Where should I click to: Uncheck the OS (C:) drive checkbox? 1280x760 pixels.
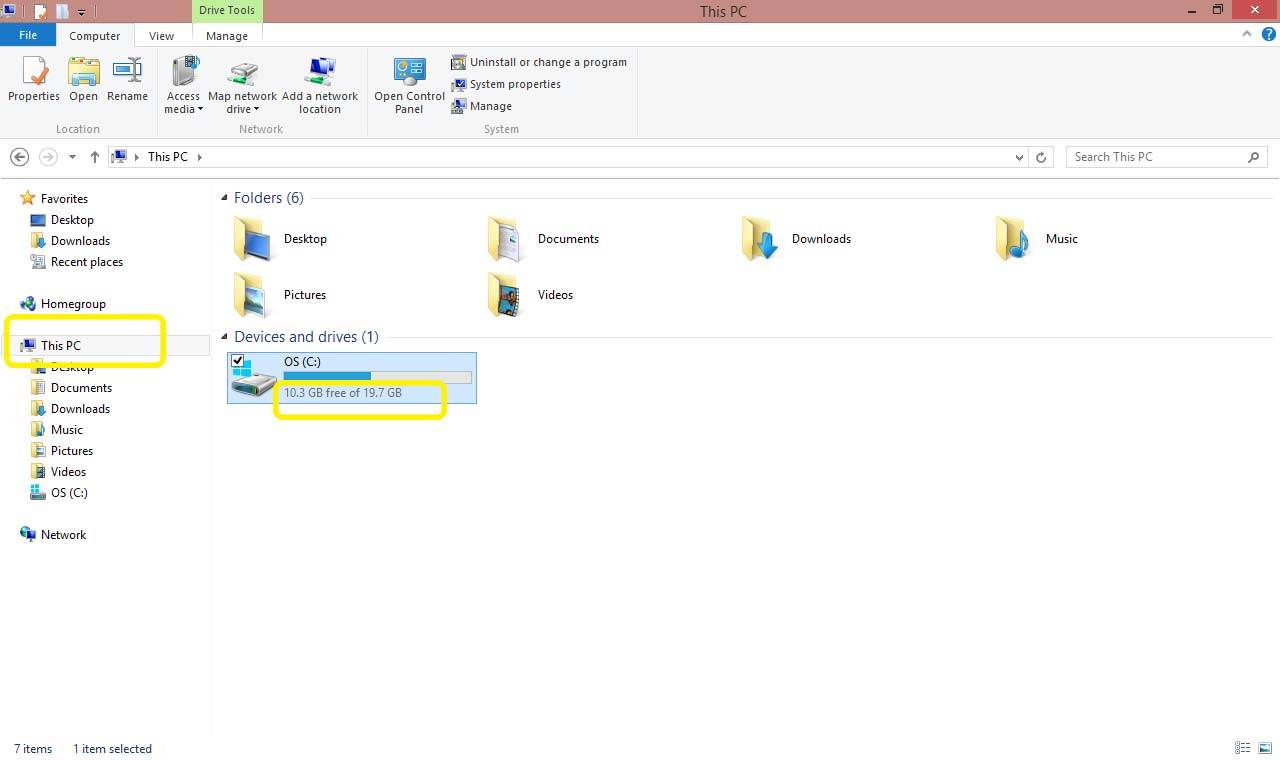[x=238, y=361]
